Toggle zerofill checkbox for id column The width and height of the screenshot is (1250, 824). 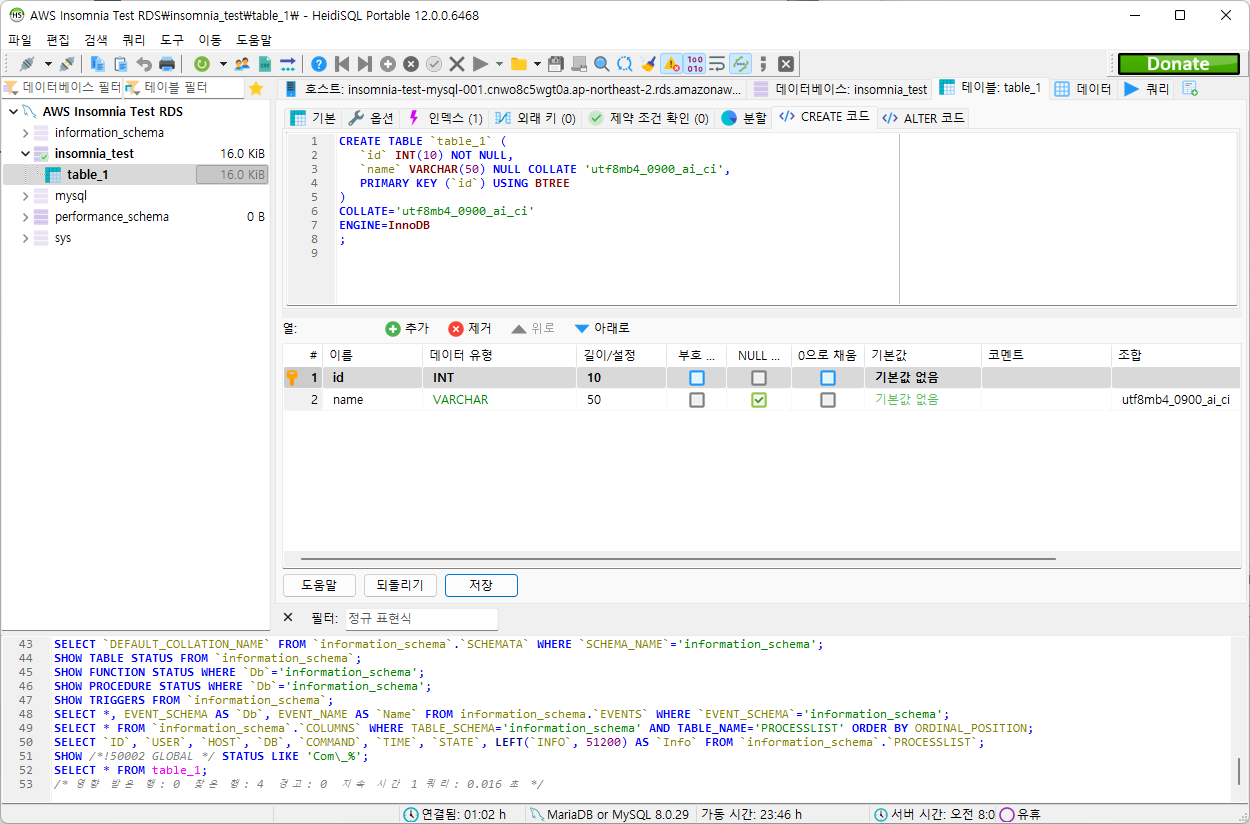828,378
